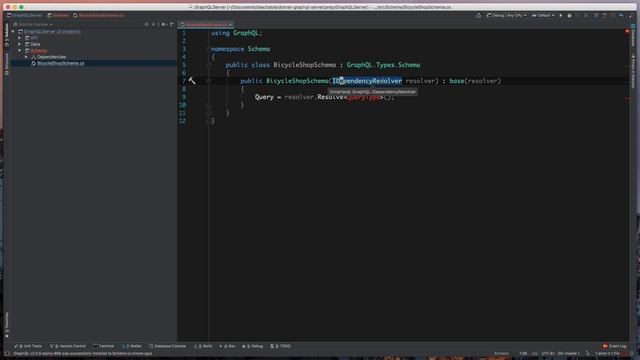Toggle tool window bars icon in status bar corner
The width and height of the screenshot is (640, 360).
click(x=7, y=353)
